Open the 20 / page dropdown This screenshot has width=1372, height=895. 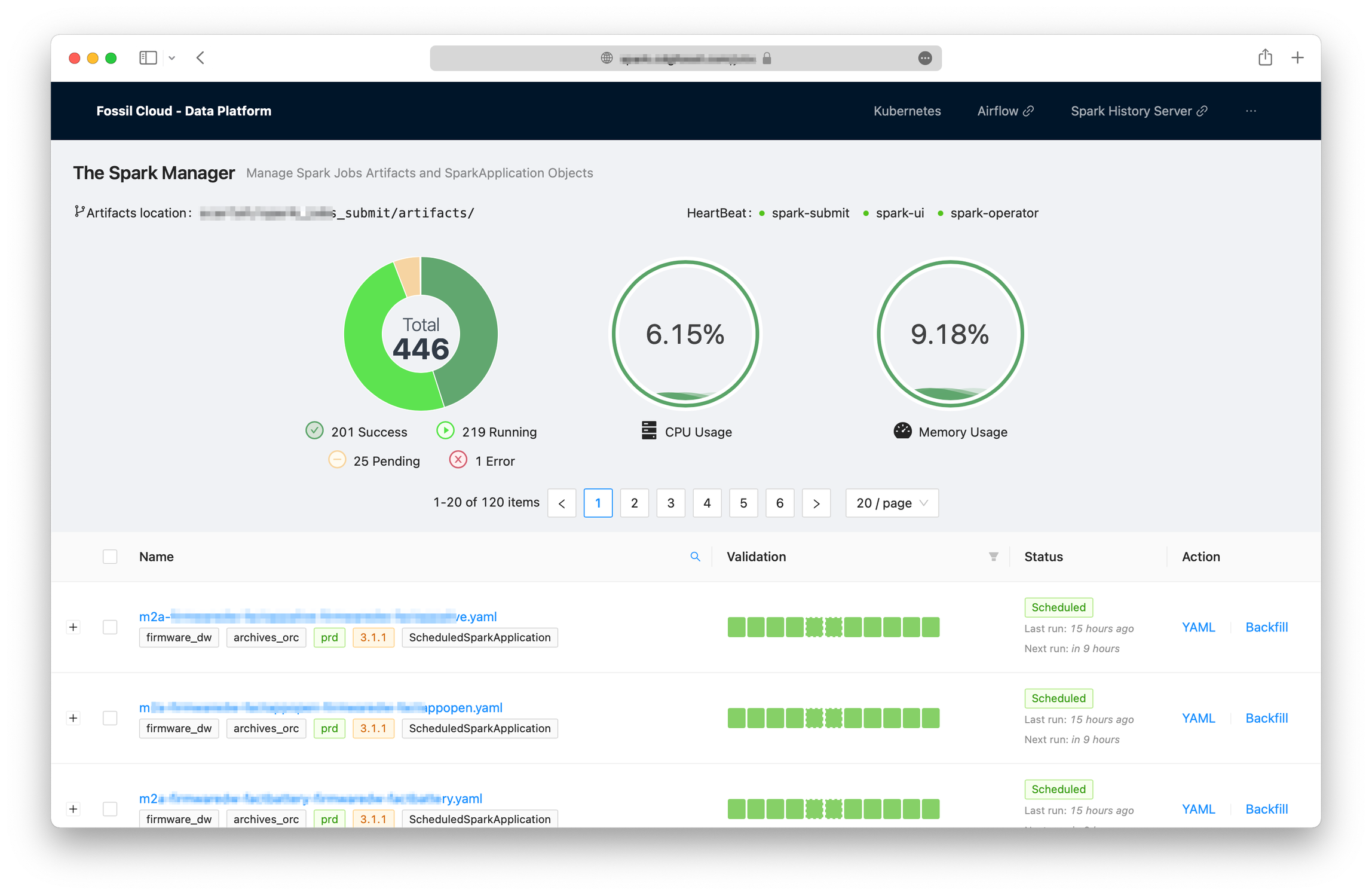pyautogui.click(x=892, y=503)
